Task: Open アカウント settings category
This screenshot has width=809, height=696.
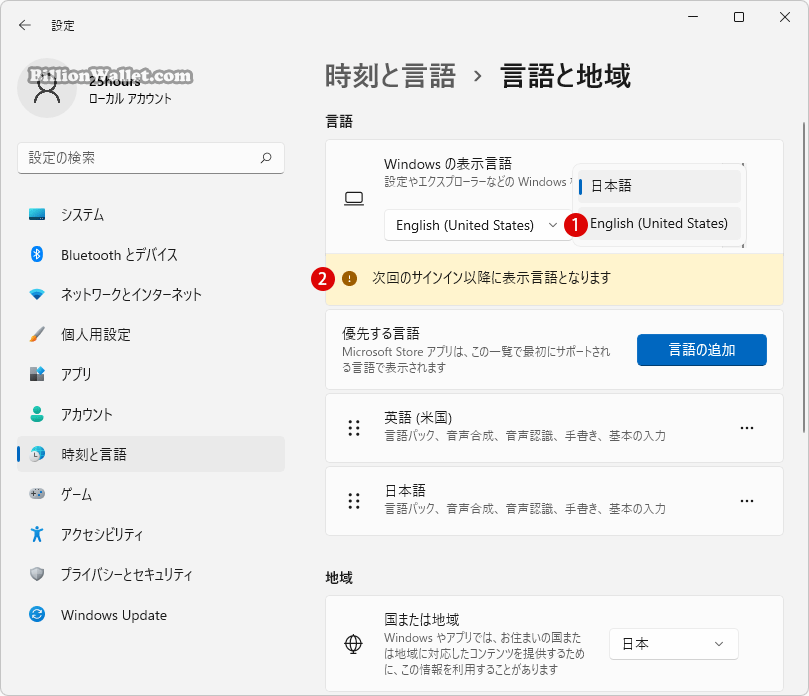Action: pyautogui.click(x=151, y=414)
